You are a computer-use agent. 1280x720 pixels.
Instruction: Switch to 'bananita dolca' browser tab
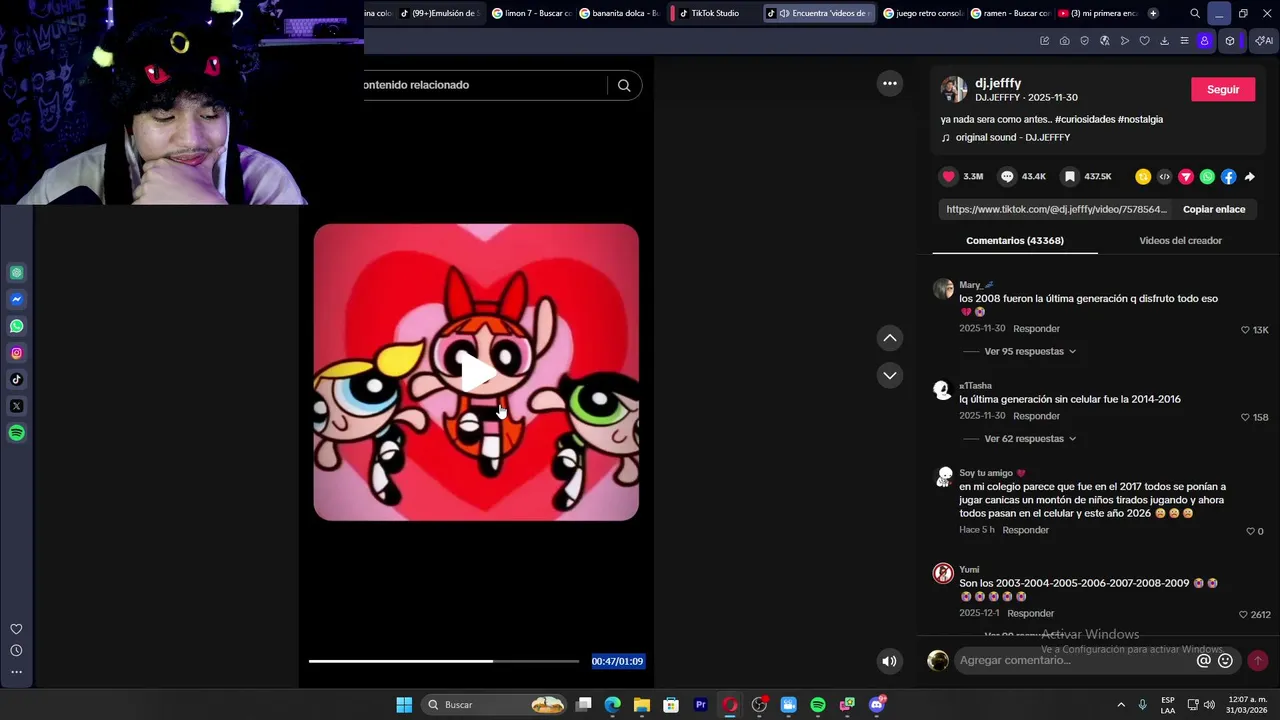(x=621, y=13)
